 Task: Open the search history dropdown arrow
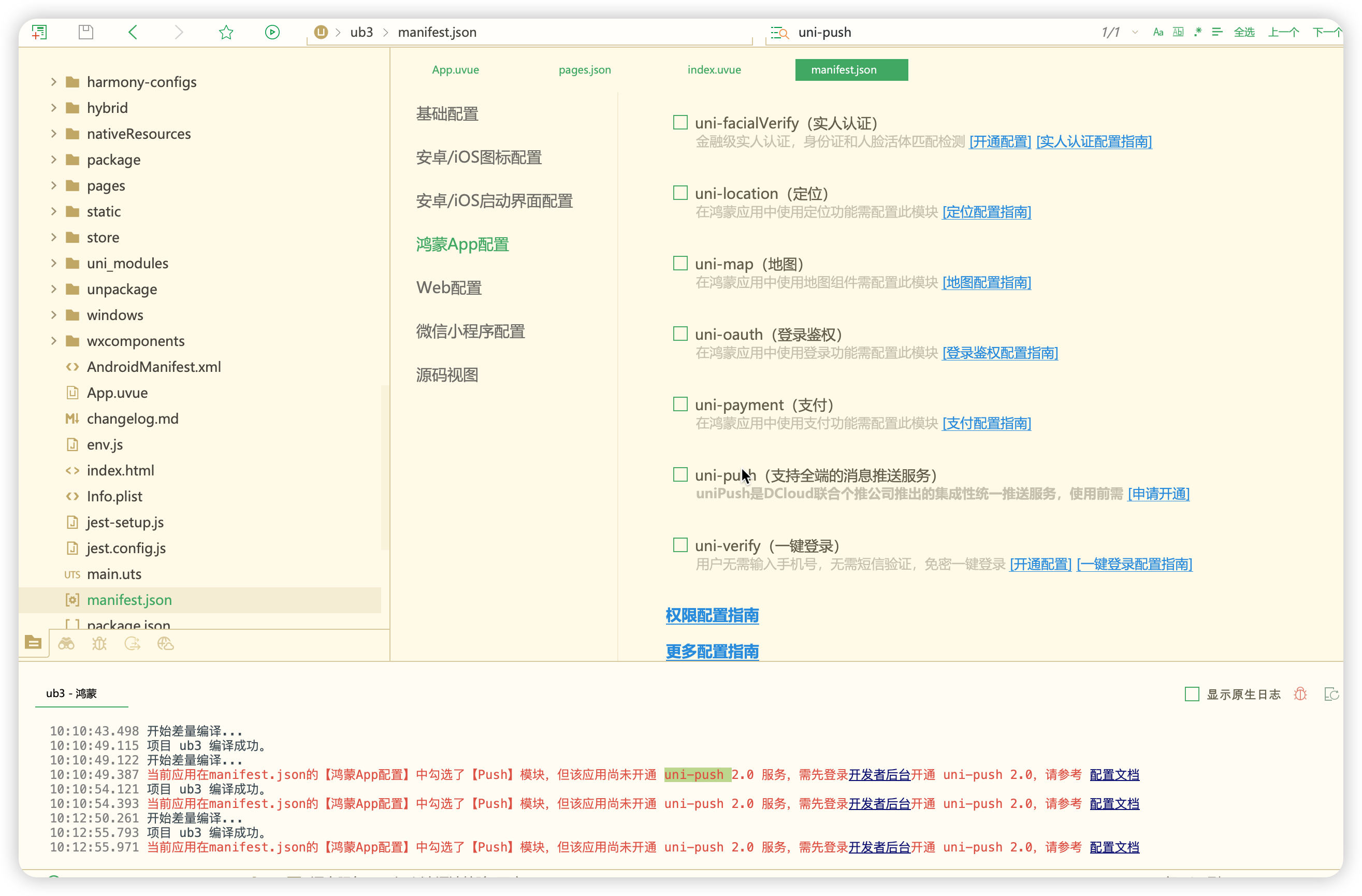tap(1135, 32)
